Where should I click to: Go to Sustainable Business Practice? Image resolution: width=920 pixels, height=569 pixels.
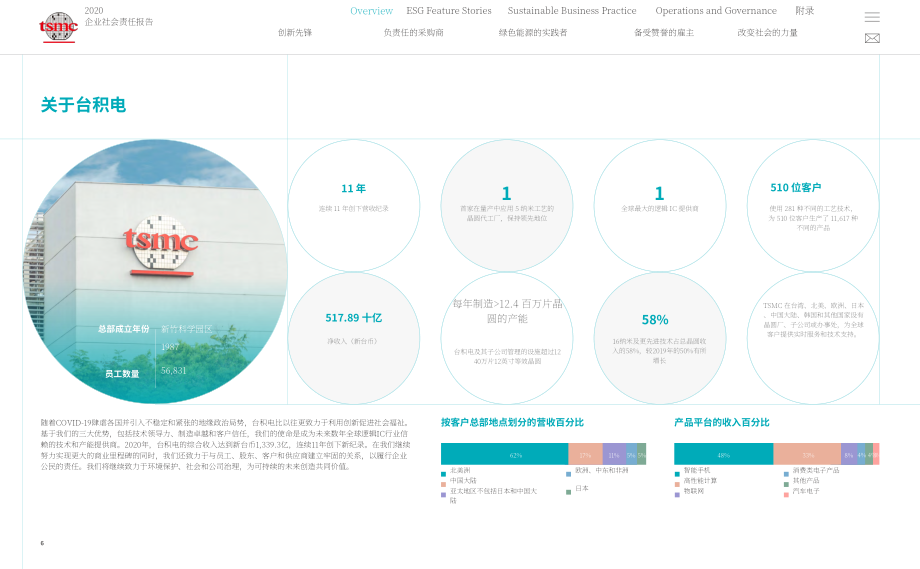(x=572, y=11)
